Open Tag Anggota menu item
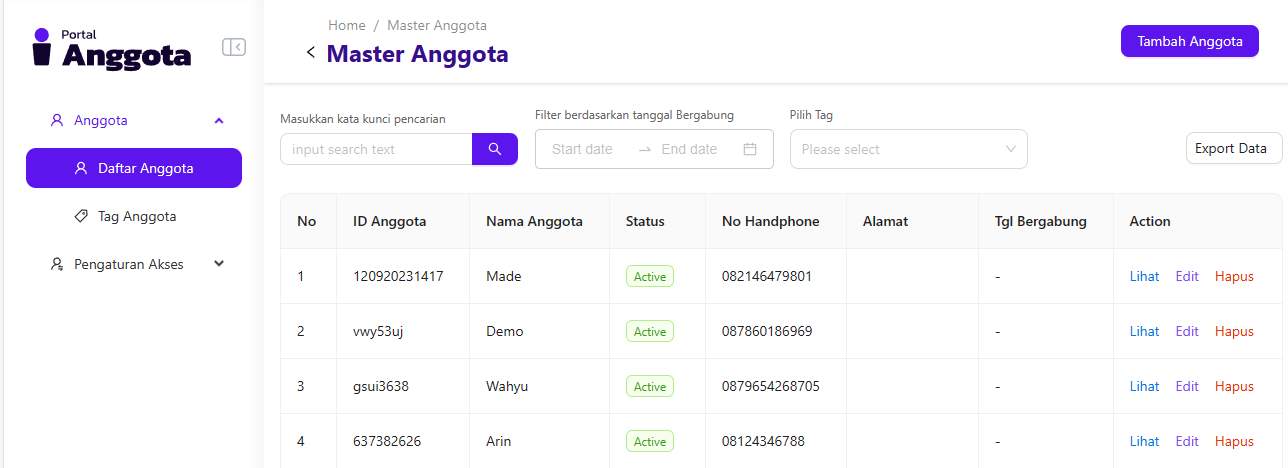1288x468 pixels. (x=137, y=216)
